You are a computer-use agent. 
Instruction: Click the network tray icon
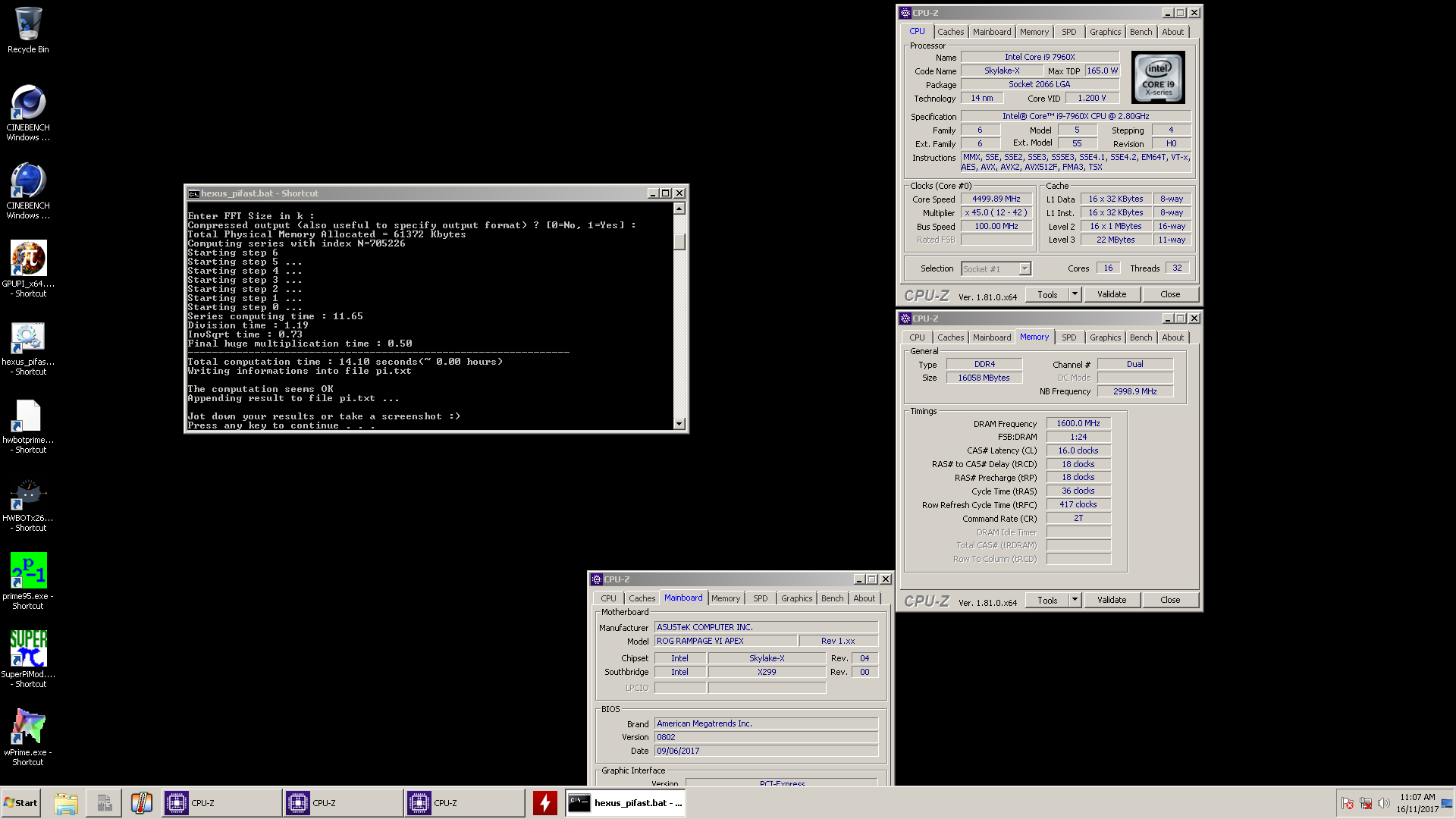[x=1366, y=803]
